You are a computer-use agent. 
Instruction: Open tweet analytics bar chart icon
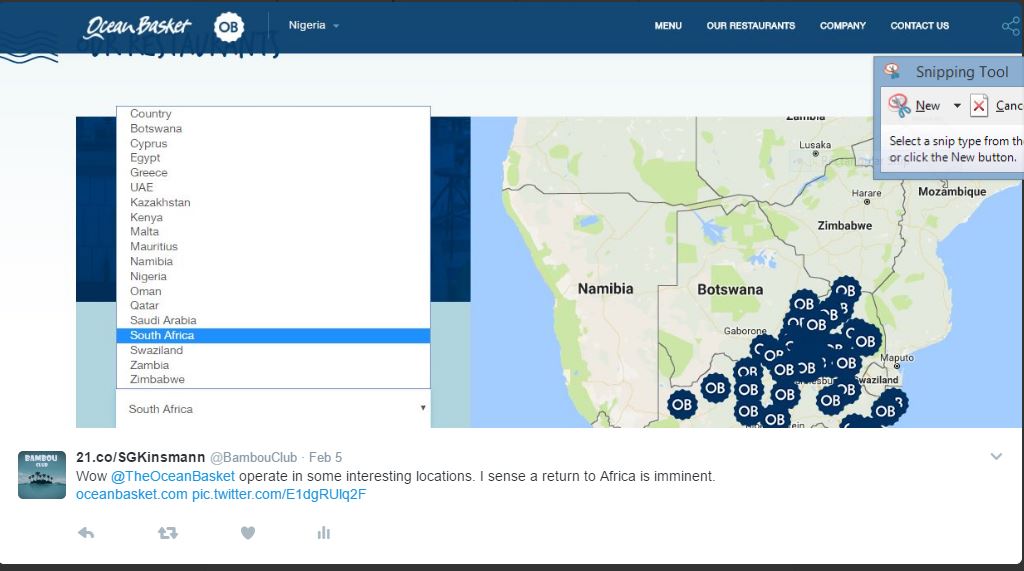pos(324,533)
